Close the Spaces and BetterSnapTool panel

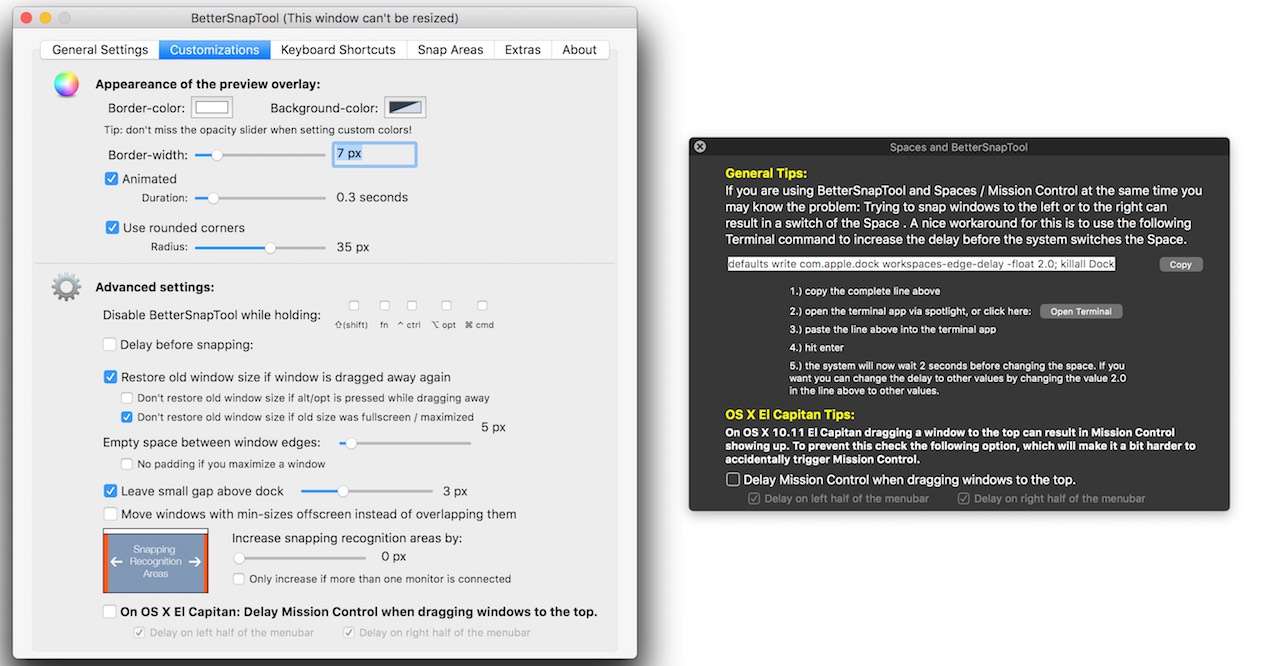pos(700,147)
